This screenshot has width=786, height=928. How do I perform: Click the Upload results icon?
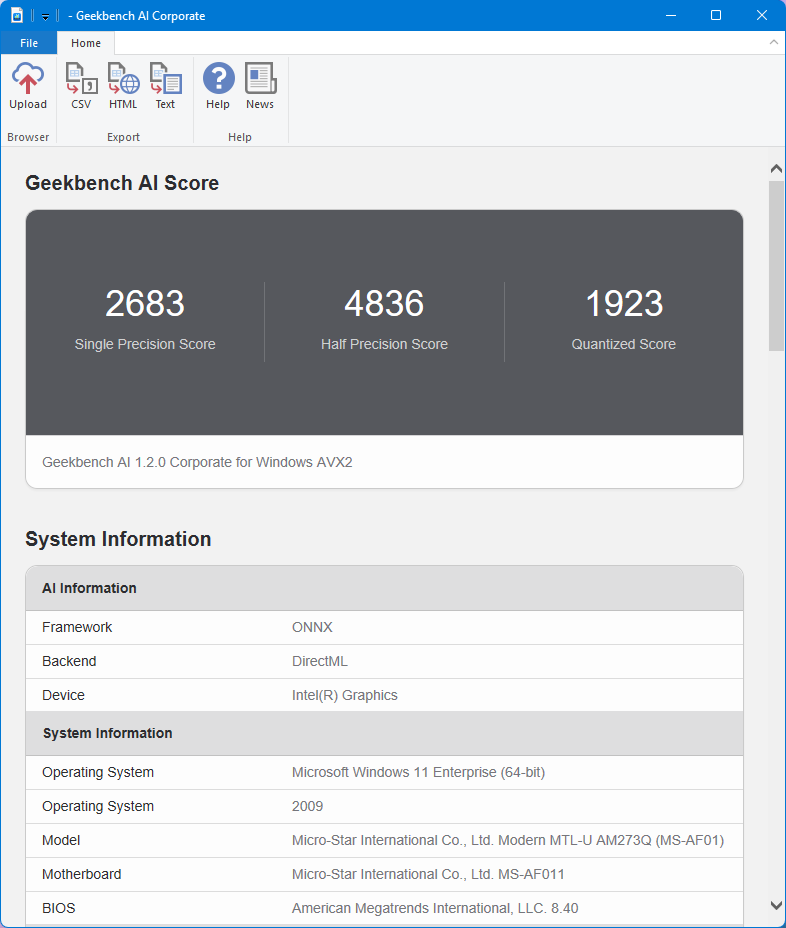pyautogui.click(x=28, y=86)
